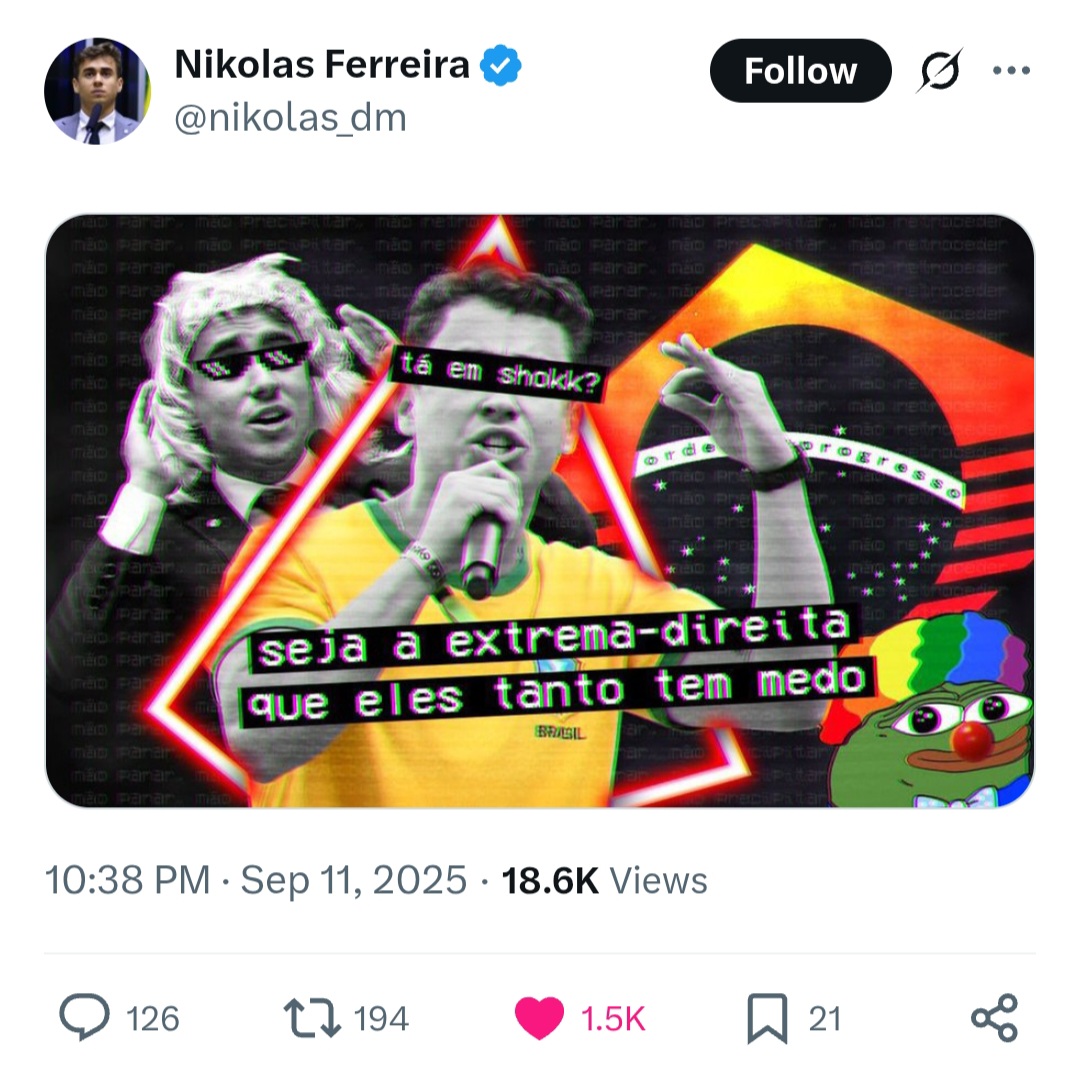This screenshot has width=1080, height=1066.
Task: Expand the attached meme image
Action: pos(540,511)
